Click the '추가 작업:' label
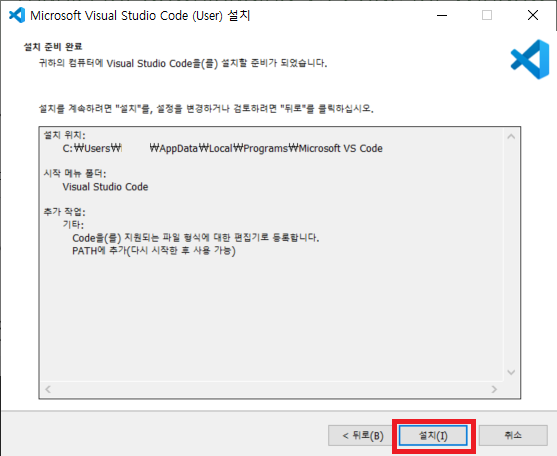This screenshot has width=557, height=456. pyautogui.click(x=64, y=212)
